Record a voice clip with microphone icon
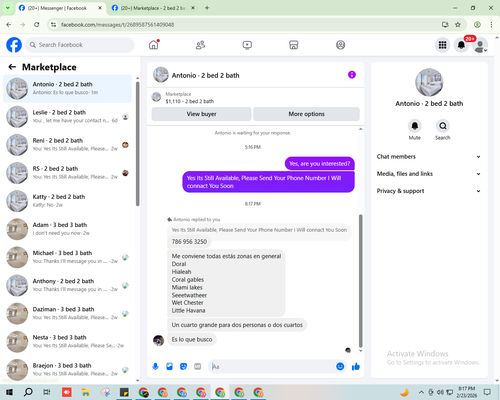The image size is (500, 400). click(155, 367)
